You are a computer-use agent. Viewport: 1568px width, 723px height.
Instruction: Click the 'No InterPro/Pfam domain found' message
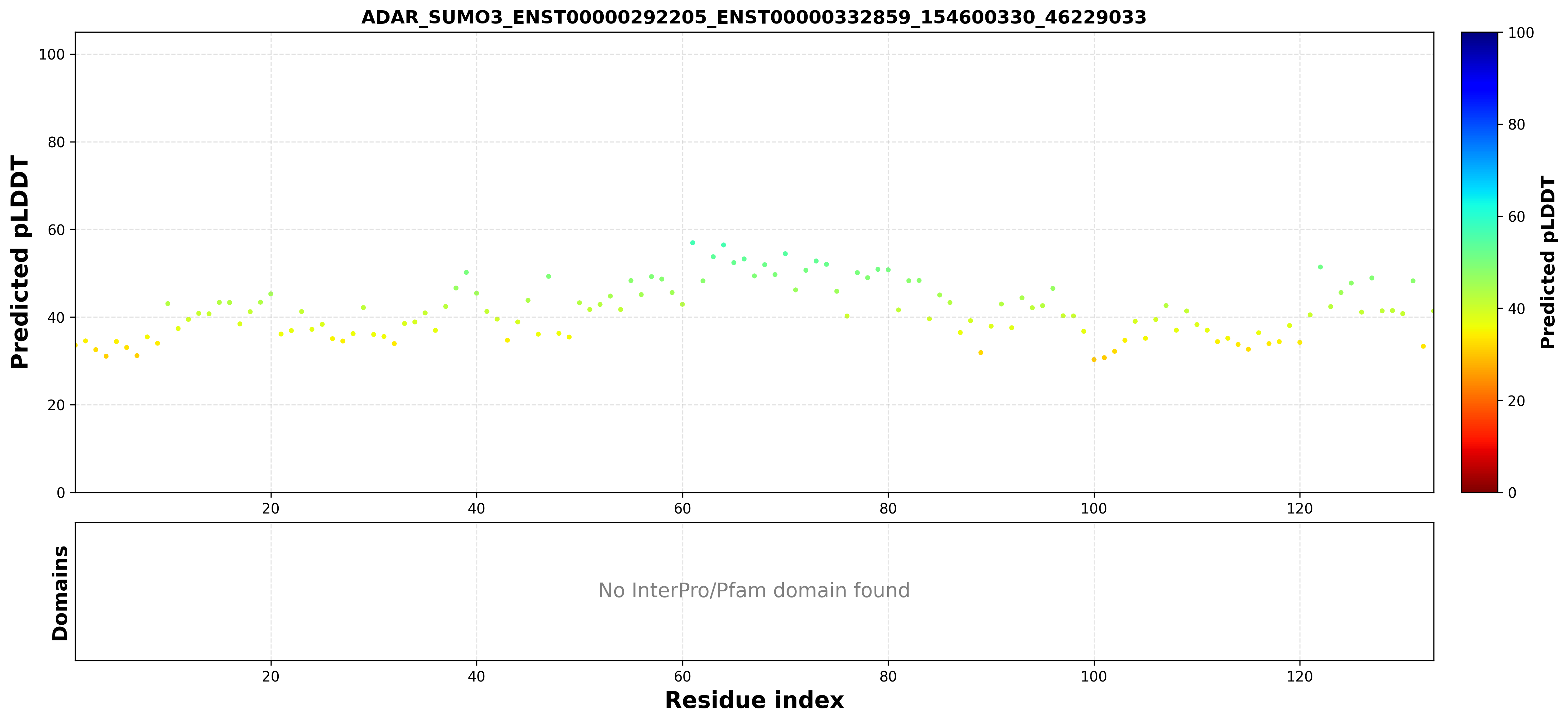pos(754,590)
